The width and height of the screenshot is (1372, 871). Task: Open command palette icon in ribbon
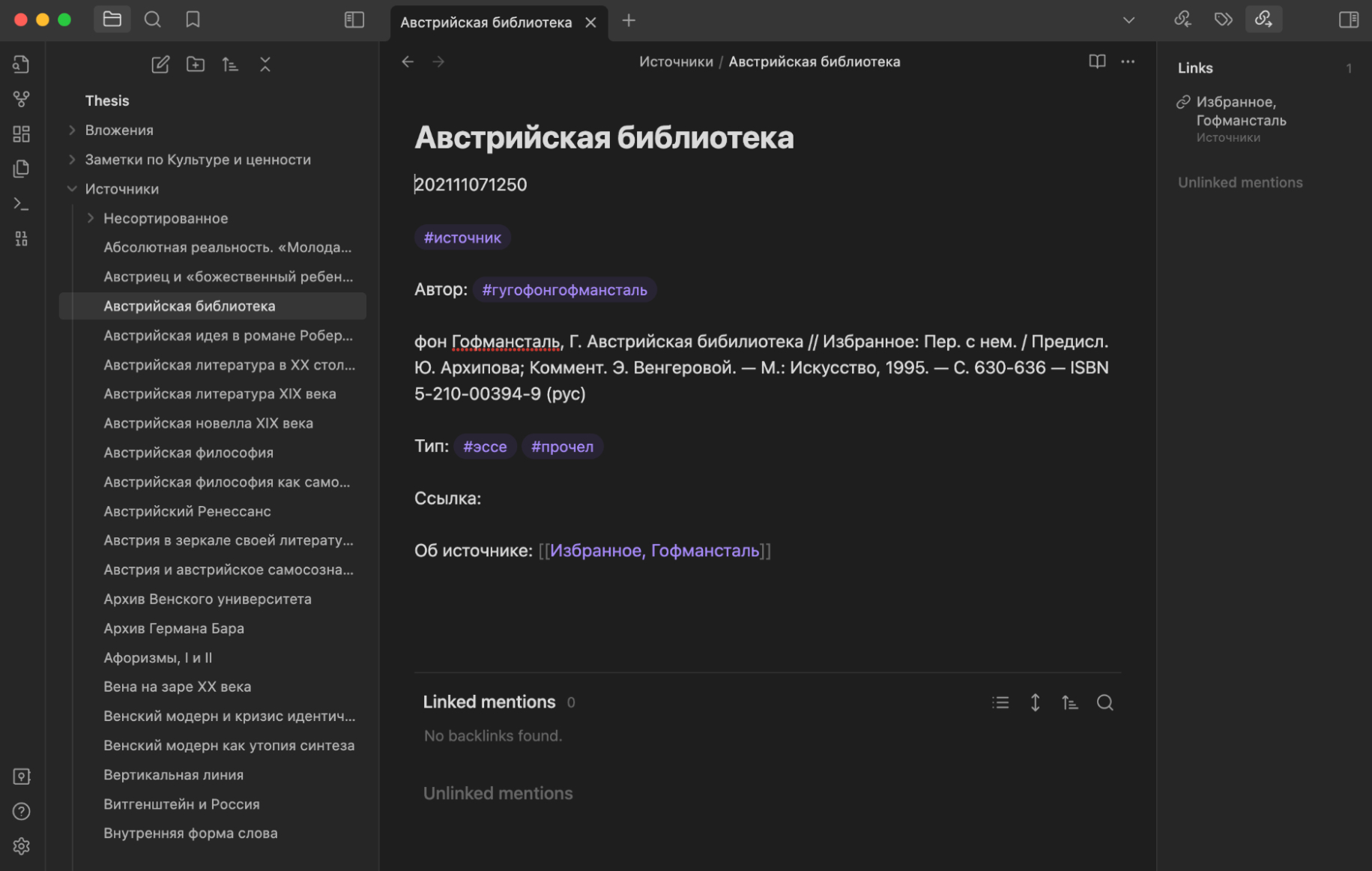coord(21,204)
